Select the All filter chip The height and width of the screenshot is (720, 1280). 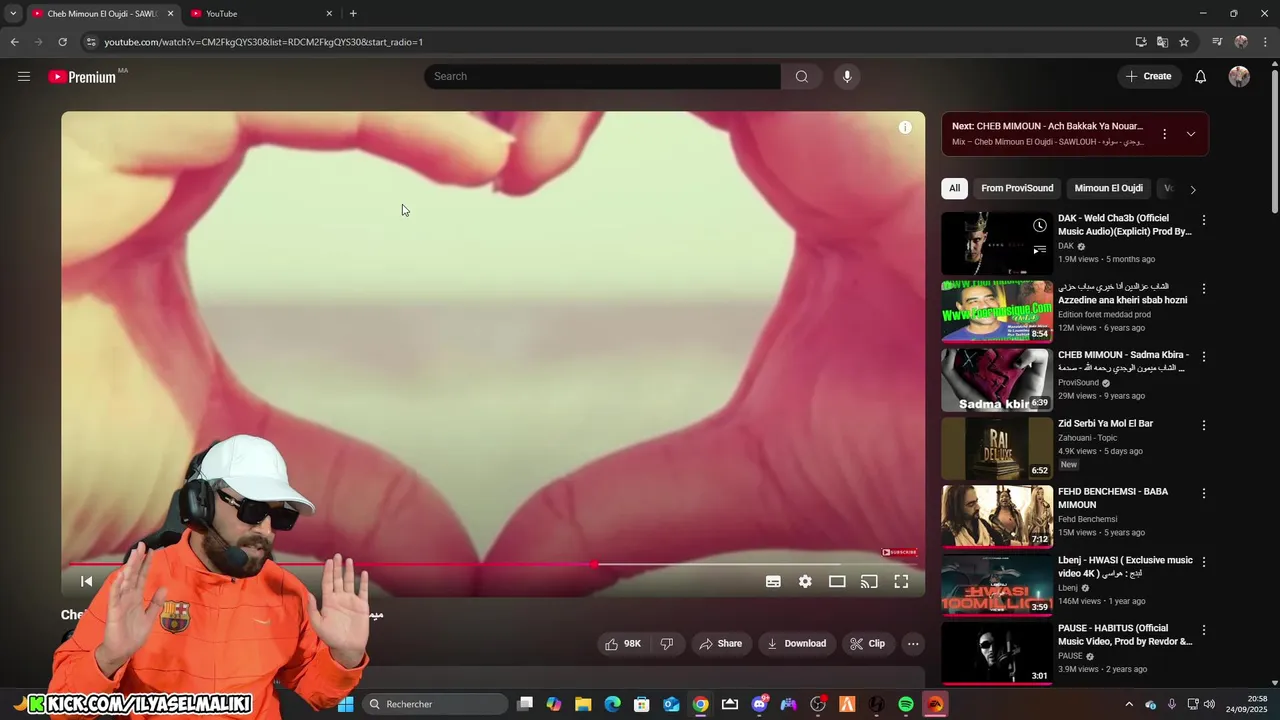tap(955, 188)
